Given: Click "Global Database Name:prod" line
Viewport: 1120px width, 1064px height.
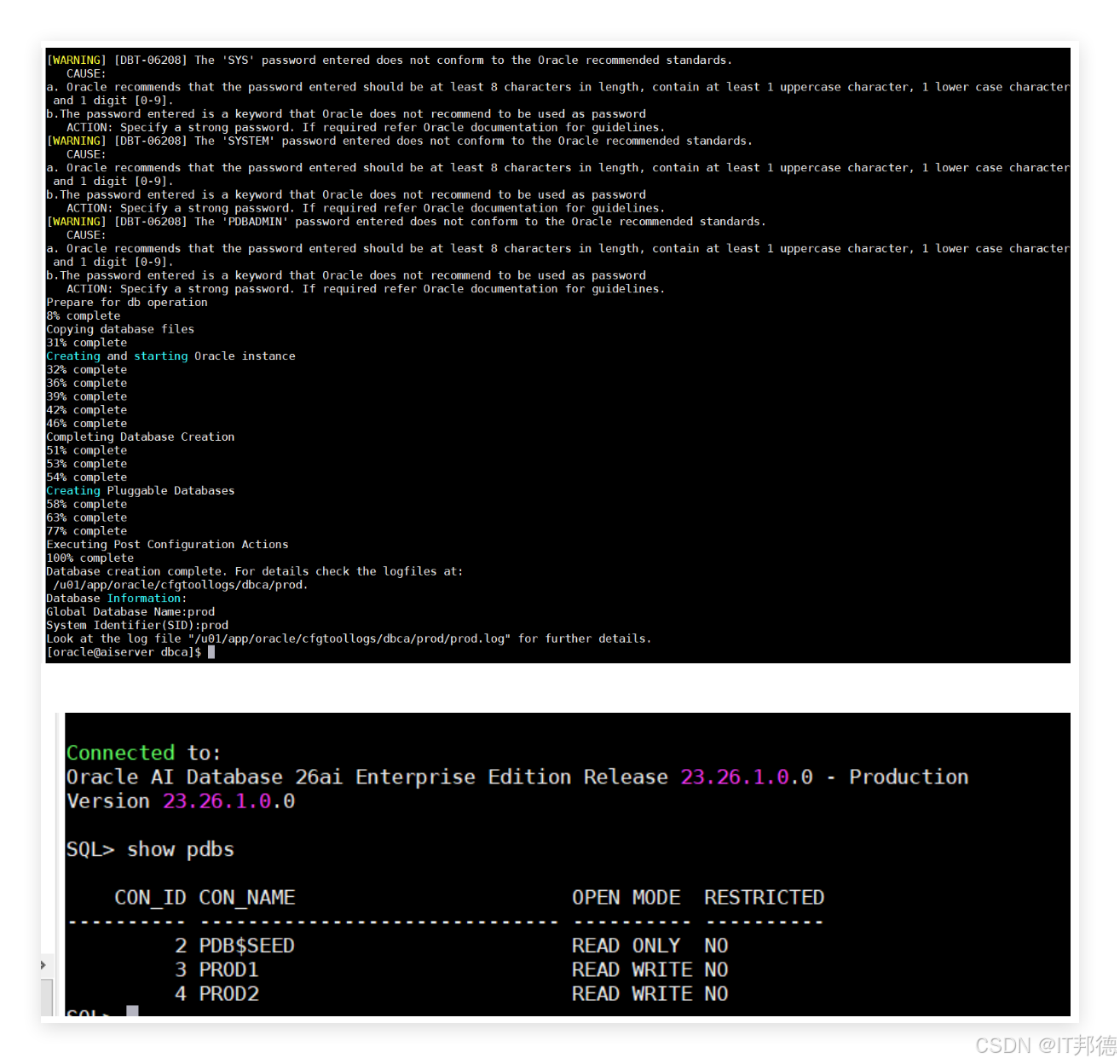Looking at the screenshot, I should point(130,612).
